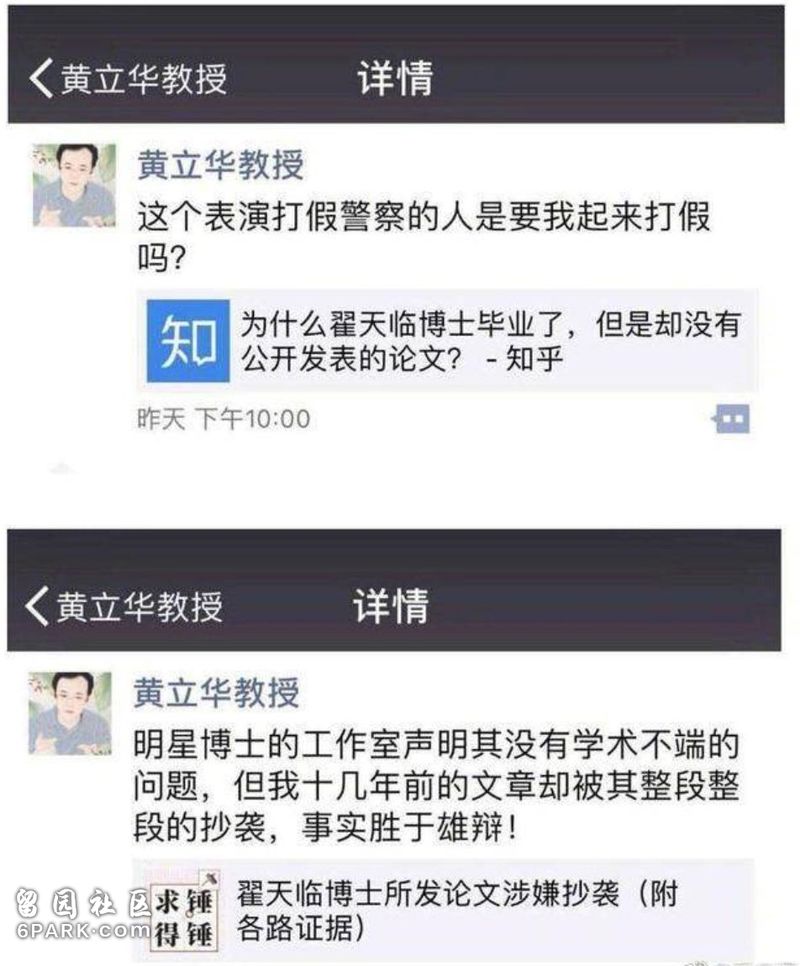Tap the back chevron in the top header
Viewport: 800px width, 966px height.
pos(41,78)
